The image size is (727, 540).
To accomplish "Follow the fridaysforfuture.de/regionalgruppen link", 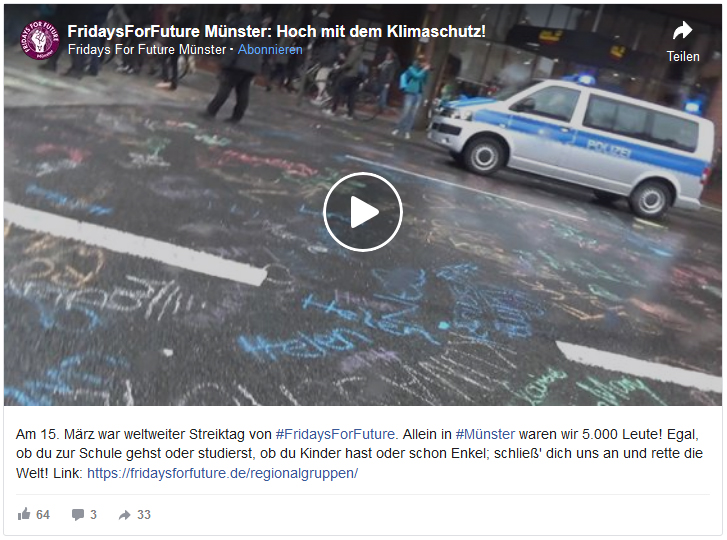I will pos(223,473).
